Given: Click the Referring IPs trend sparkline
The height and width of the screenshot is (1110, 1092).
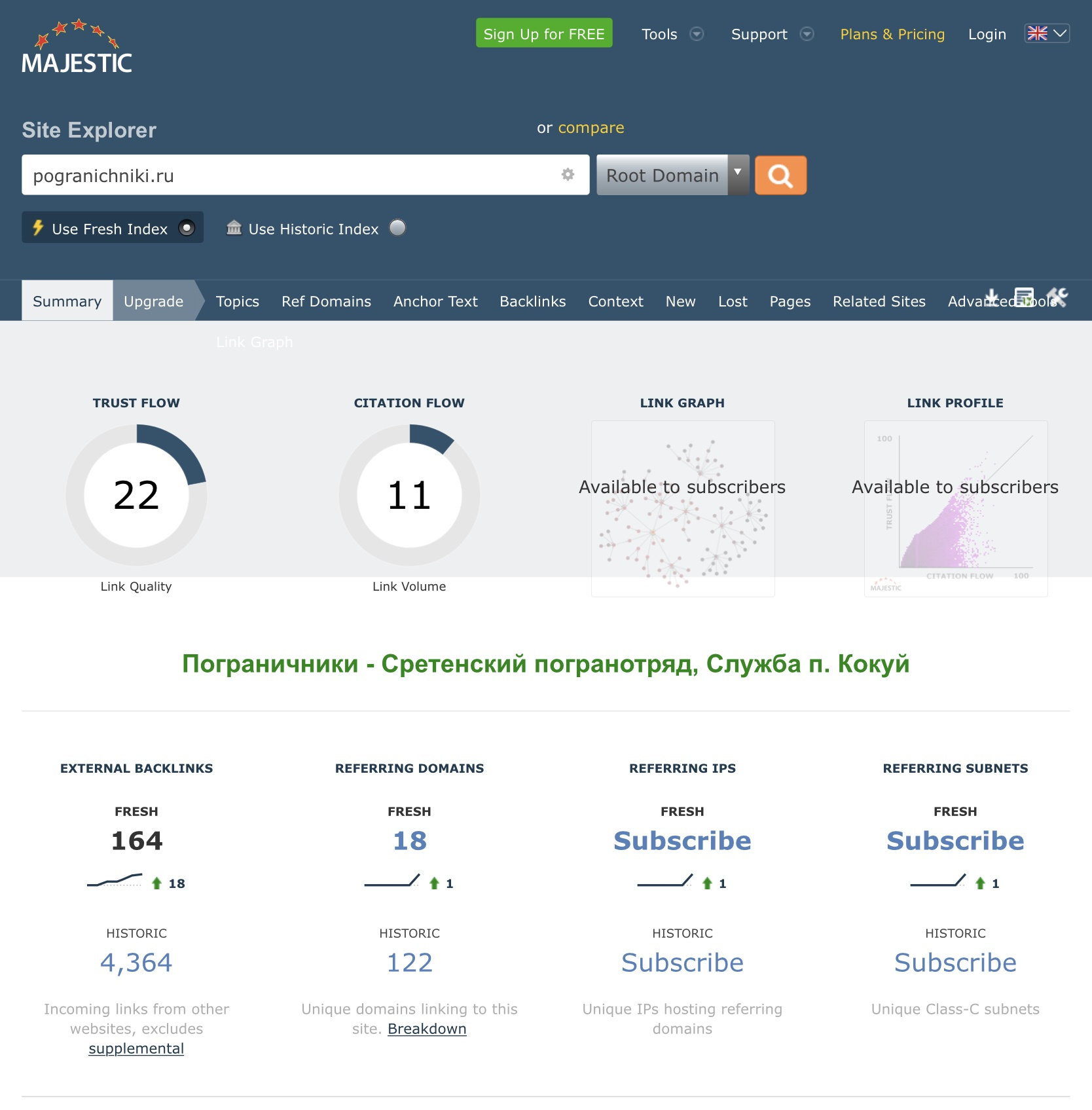Looking at the screenshot, I should [665, 880].
